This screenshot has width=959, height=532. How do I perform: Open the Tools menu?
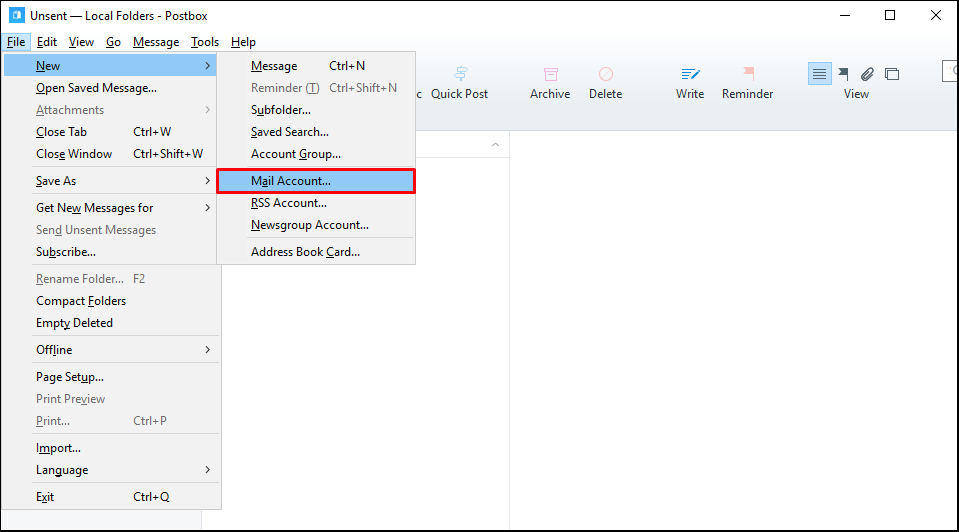pyautogui.click(x=205, y=42)
